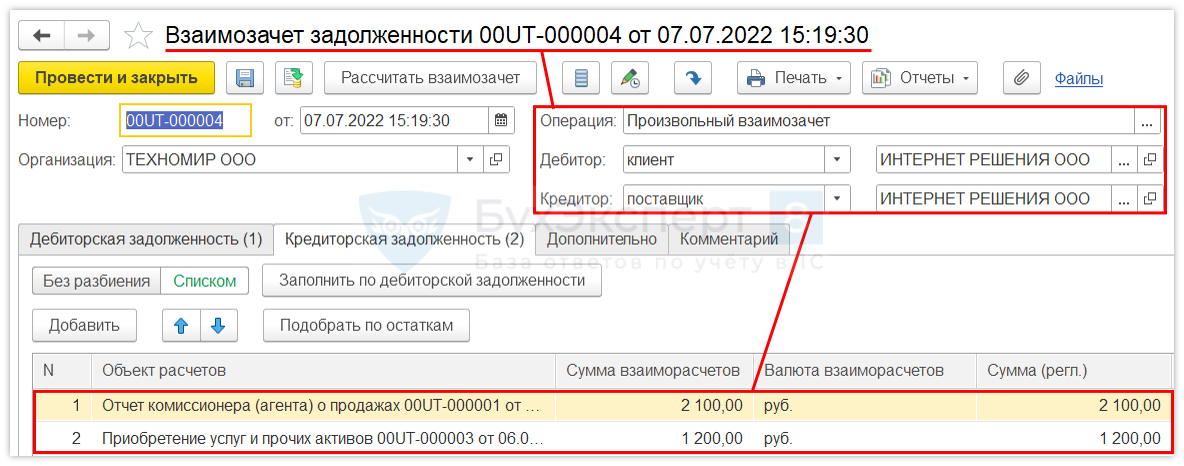Click the N column header
The width and height of the screenshot is (1184, 466).
click(63, 371)
